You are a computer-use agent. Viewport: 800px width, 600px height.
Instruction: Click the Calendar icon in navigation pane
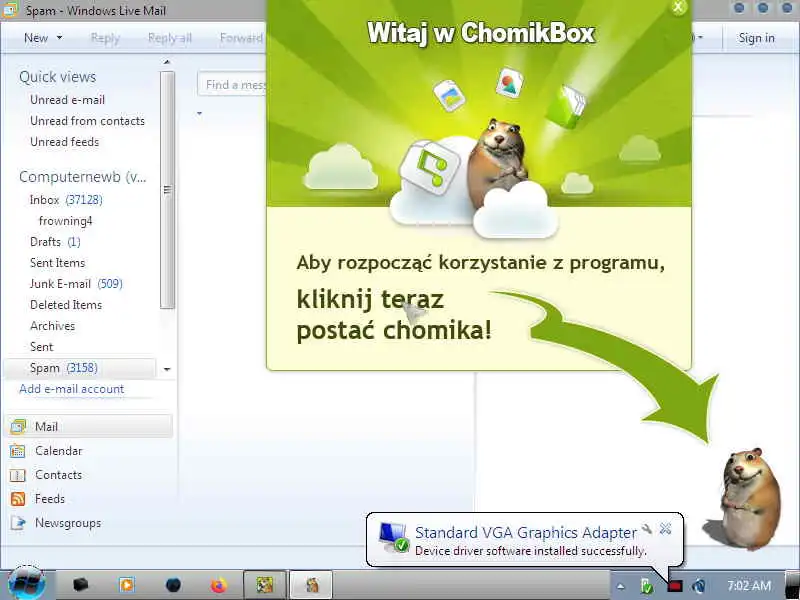point(18,451)
